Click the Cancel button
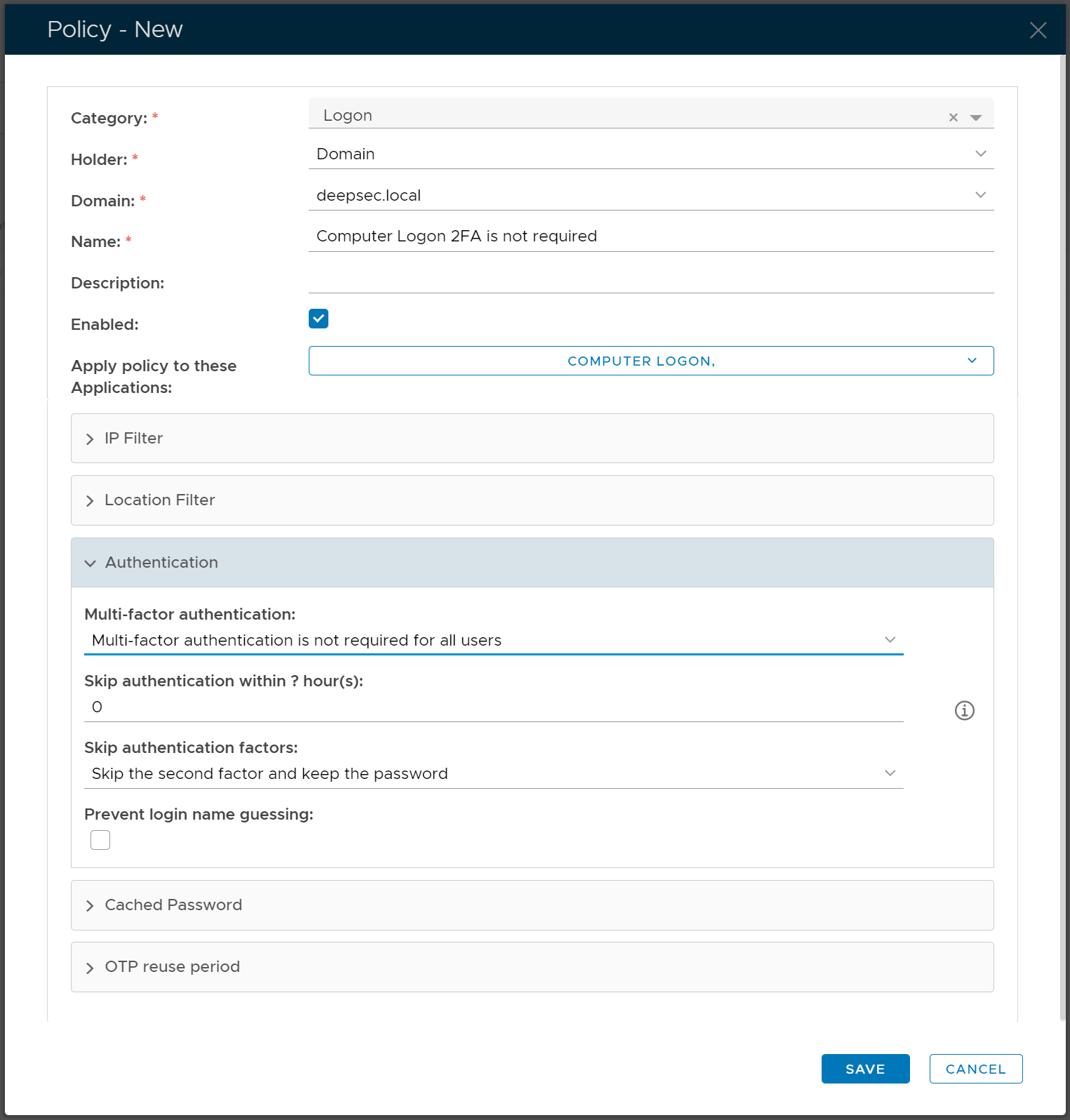Image resolution: width=1070 pixels, height=1120 pixels. click(x=975, y=1069)
